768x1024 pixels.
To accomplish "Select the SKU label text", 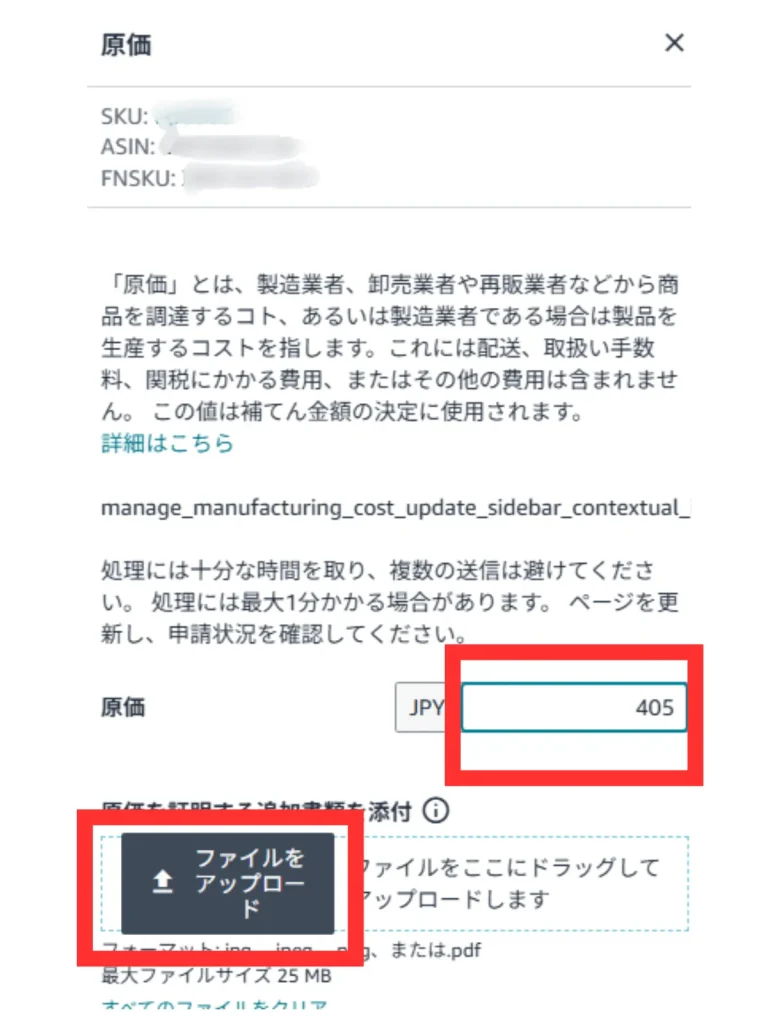I will 124,116.
